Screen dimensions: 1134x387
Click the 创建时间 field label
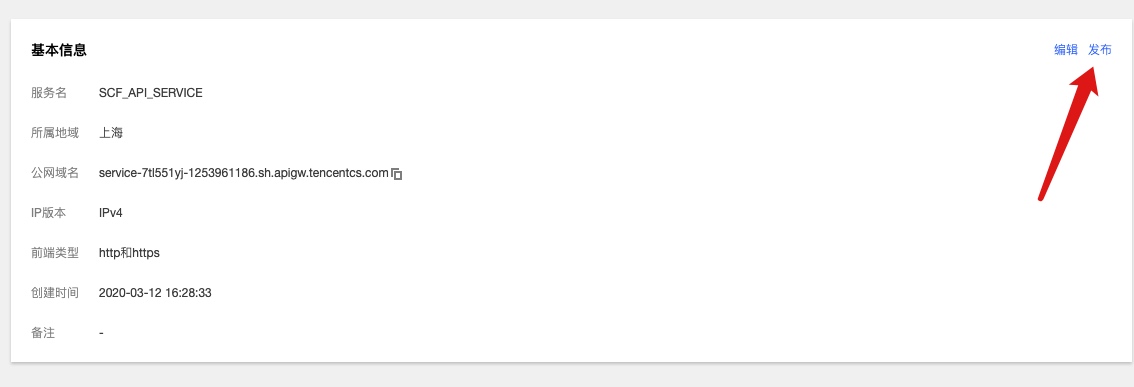click(x=55, y=293)
